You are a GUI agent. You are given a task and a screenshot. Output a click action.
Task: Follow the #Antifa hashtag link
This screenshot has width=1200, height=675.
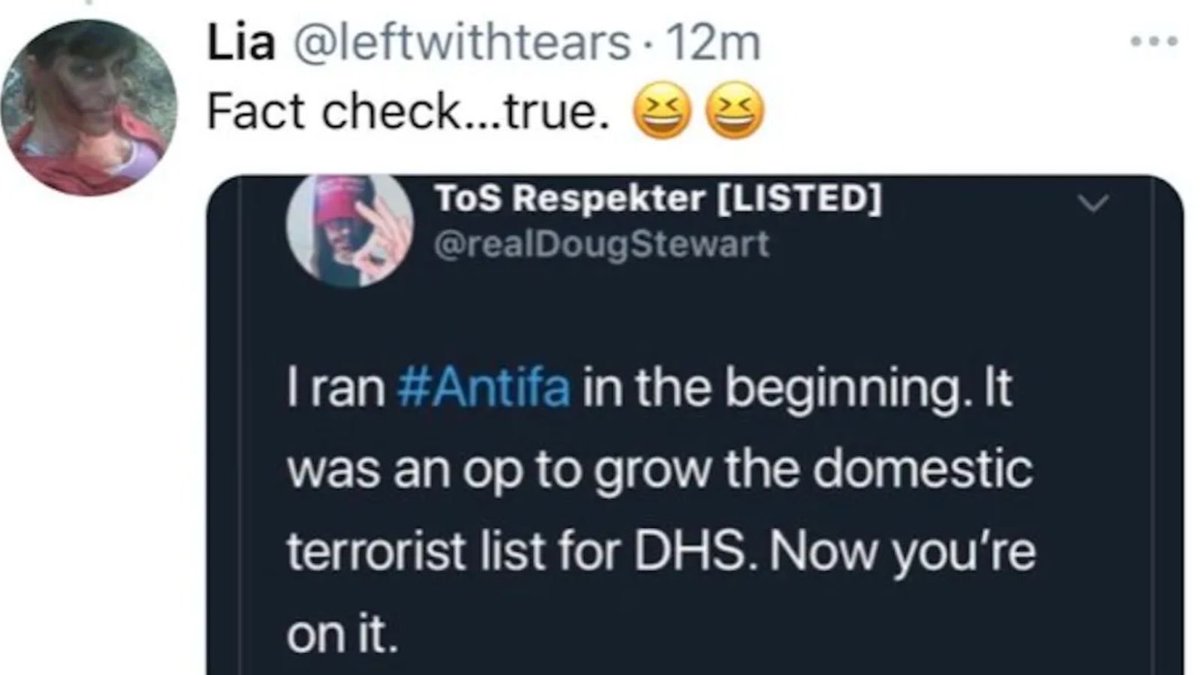[x=483, y=389]
